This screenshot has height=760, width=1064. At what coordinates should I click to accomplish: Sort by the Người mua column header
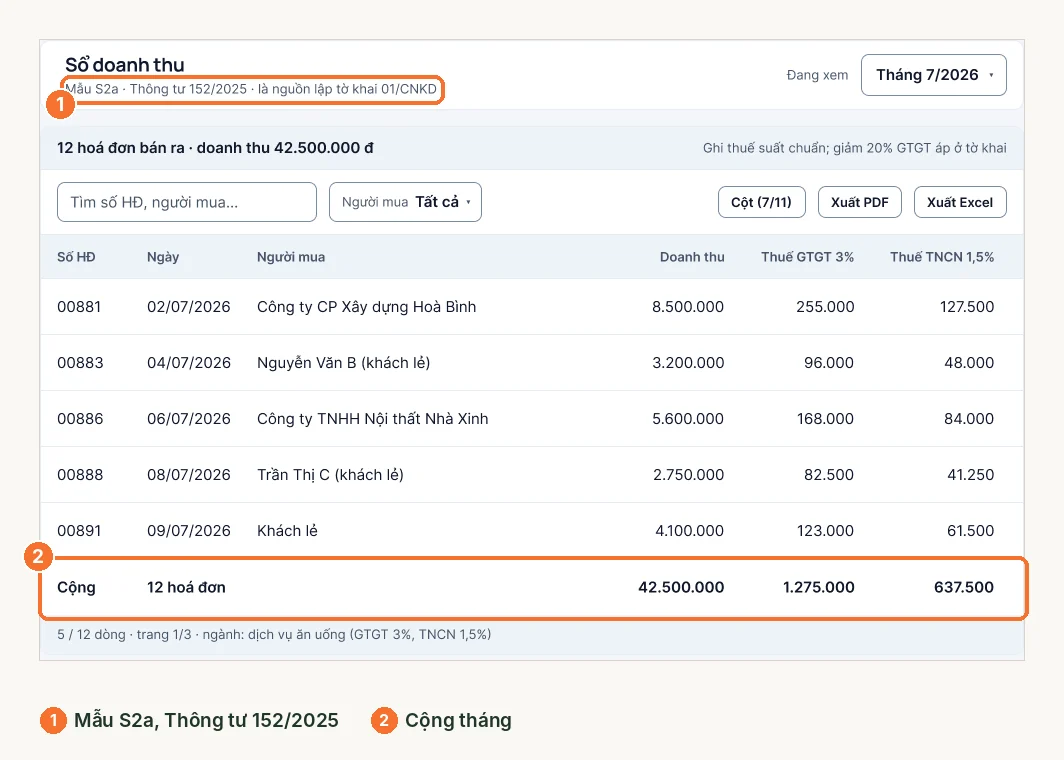pyautogui.click(x=291, y=257)
